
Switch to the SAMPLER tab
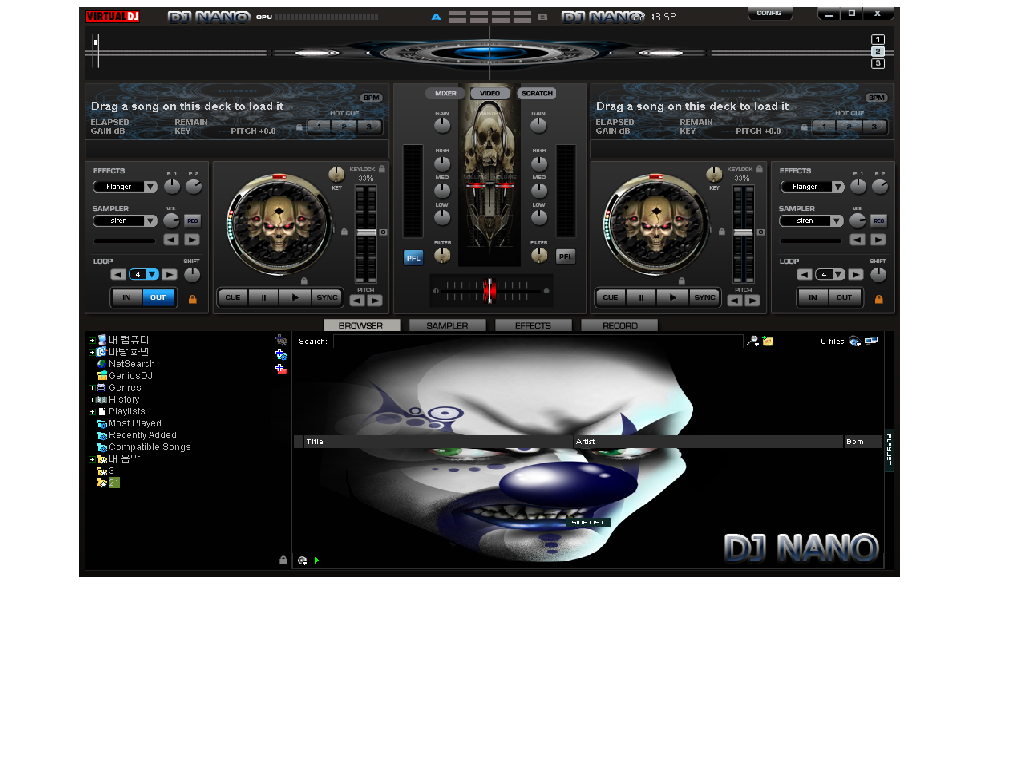[447, 325]
